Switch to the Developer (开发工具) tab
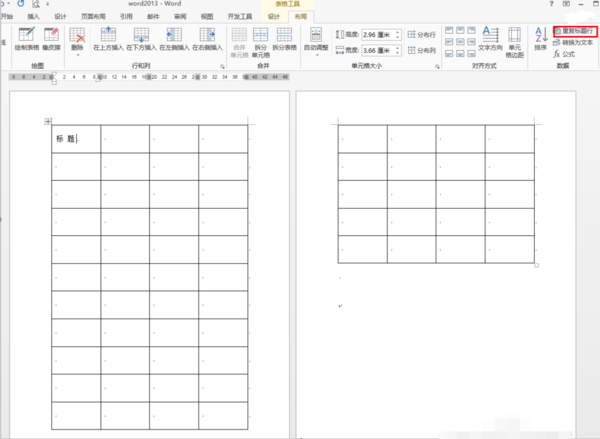Image resolution: width=600 pixels, height=439 pixels. tap(240, 16)
